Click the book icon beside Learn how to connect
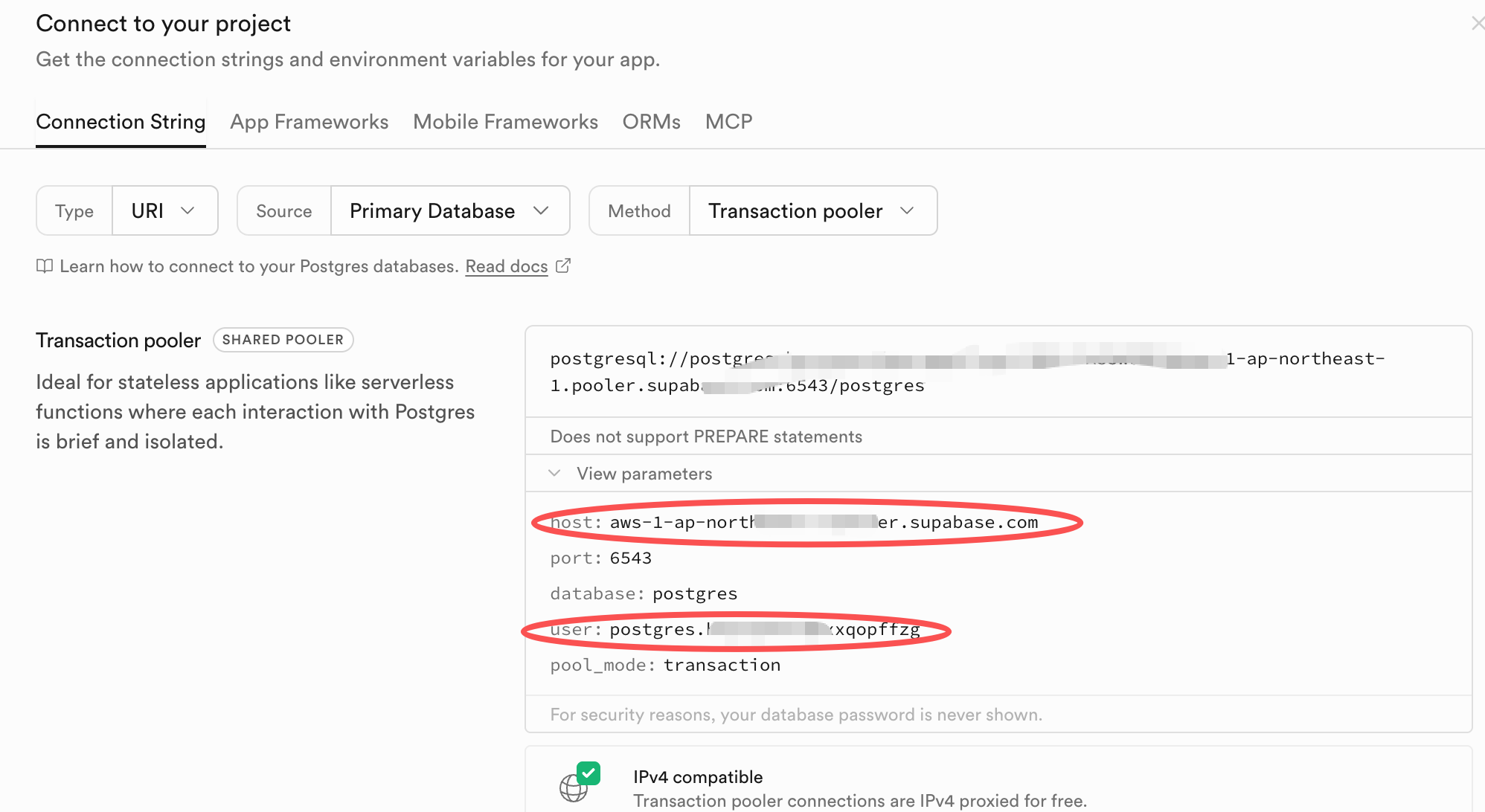The image size is (1485, 812). tap(45, 266)
